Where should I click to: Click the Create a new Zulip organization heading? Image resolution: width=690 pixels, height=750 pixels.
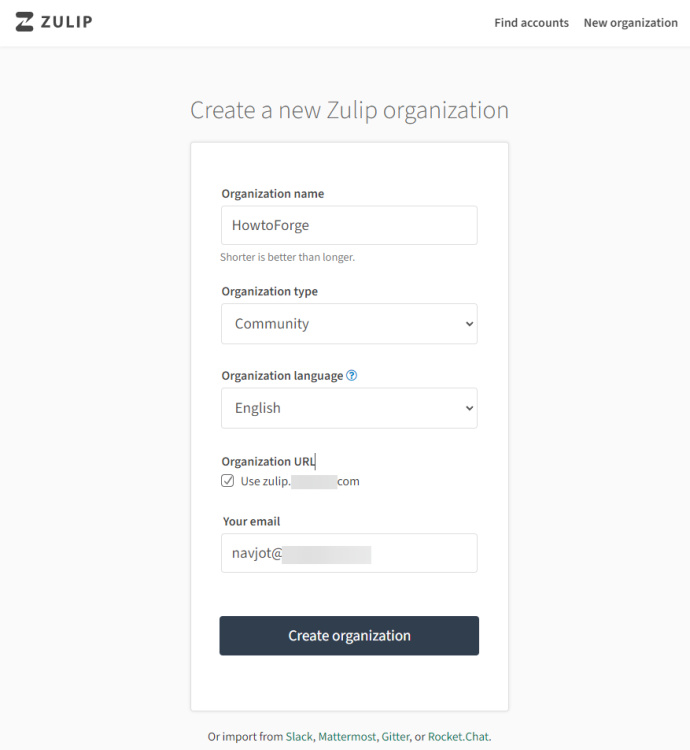(x=349, y=110)
